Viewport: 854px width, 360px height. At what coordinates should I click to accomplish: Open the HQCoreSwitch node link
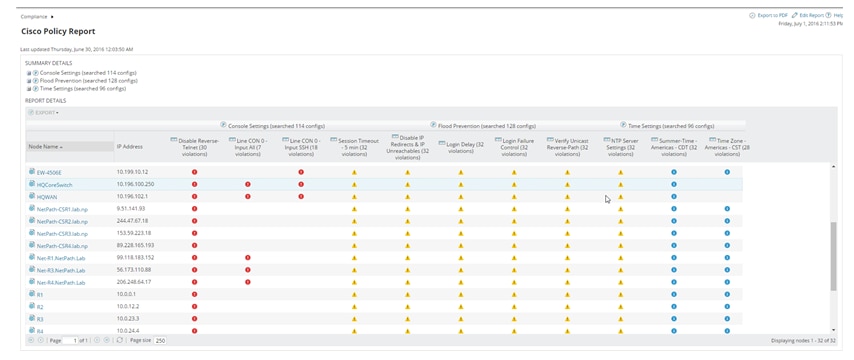tap(54, 185)
